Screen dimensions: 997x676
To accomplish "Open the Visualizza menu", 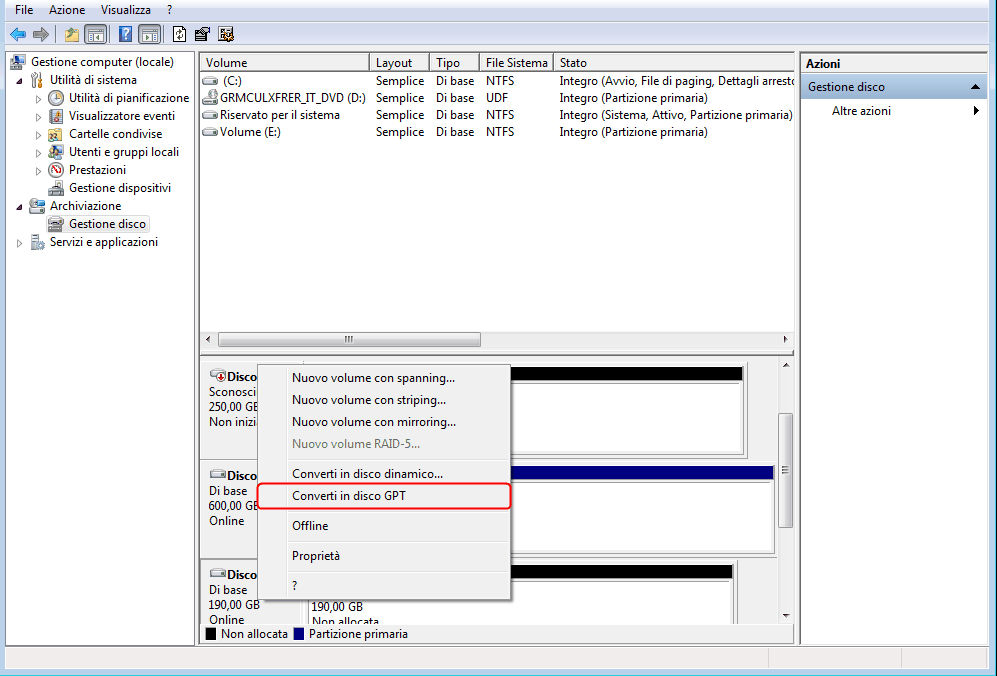I will 126,10.
